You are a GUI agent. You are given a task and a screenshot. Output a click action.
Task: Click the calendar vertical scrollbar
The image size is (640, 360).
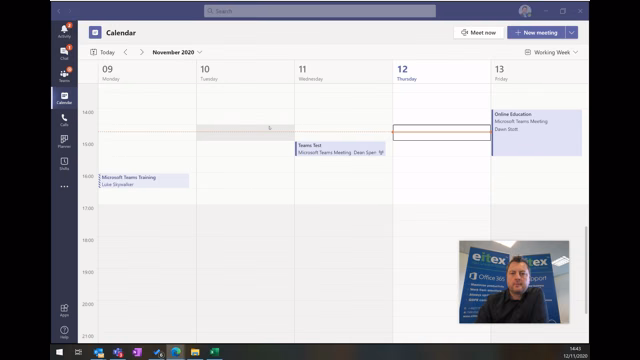587,270
